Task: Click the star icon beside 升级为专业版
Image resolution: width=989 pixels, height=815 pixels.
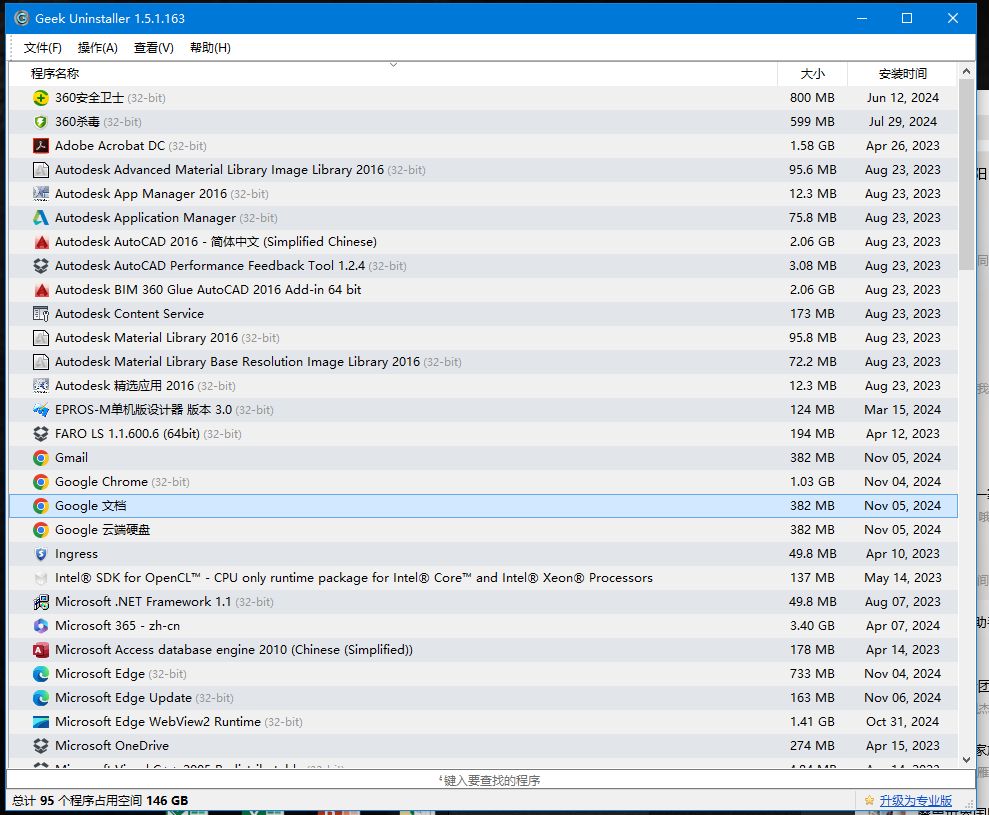Action: pyautogui.click(x=869, y=800)
